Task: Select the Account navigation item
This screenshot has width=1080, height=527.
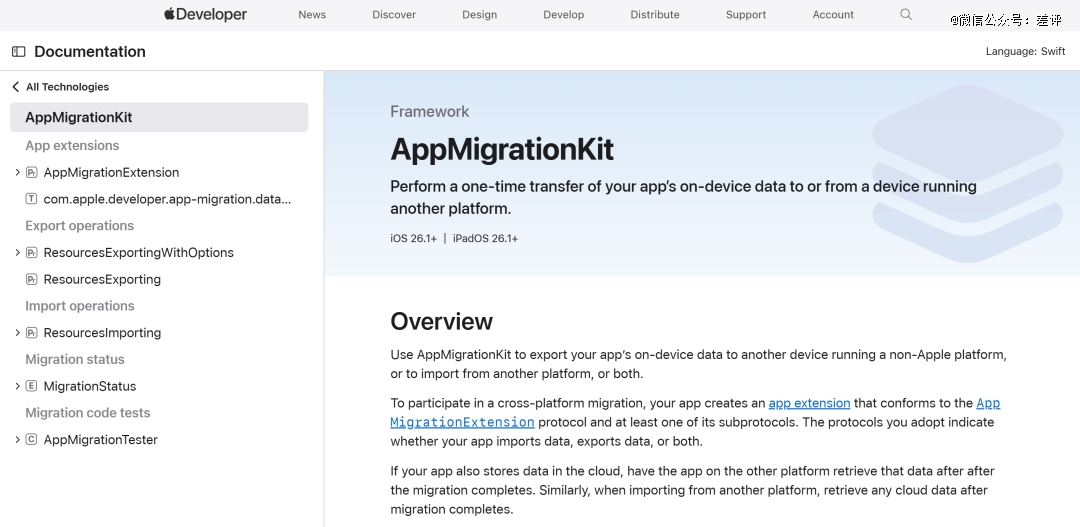Action: point(833,15)
